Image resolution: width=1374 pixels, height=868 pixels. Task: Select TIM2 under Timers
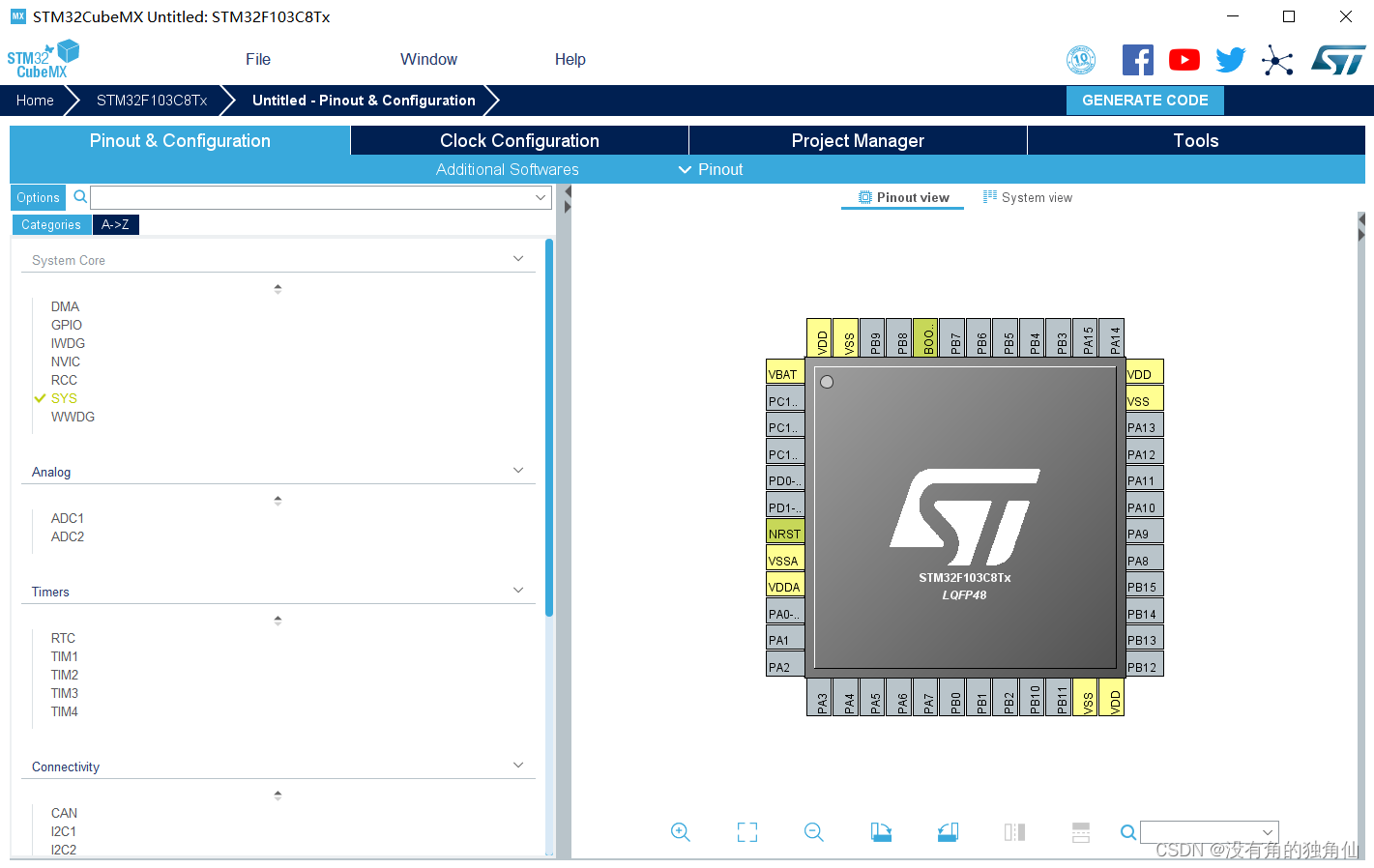[65, 675]
